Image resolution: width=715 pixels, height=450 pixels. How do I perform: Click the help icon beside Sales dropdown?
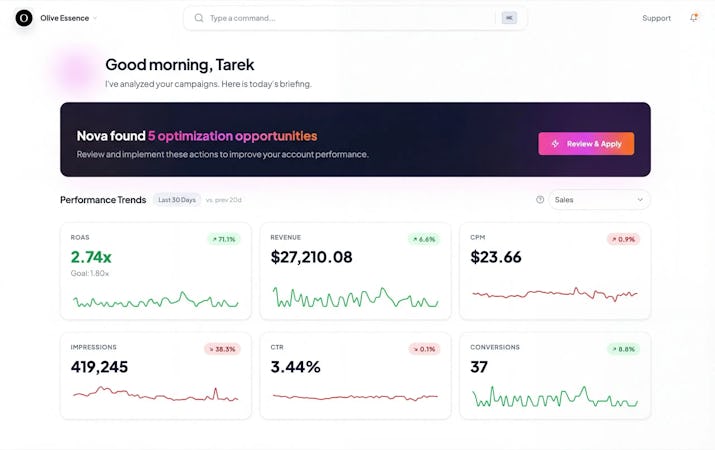(540, 200)
